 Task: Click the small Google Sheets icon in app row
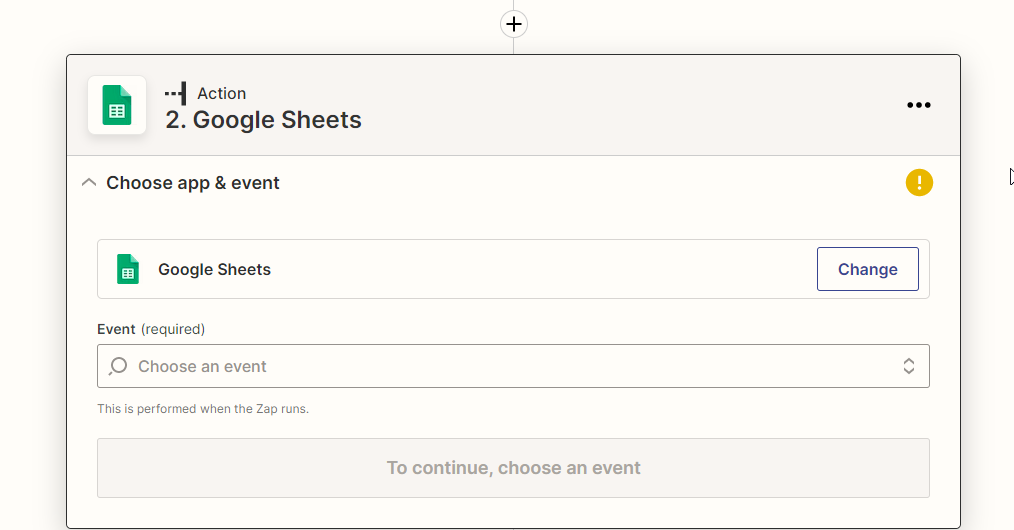[x=128, y=269]
